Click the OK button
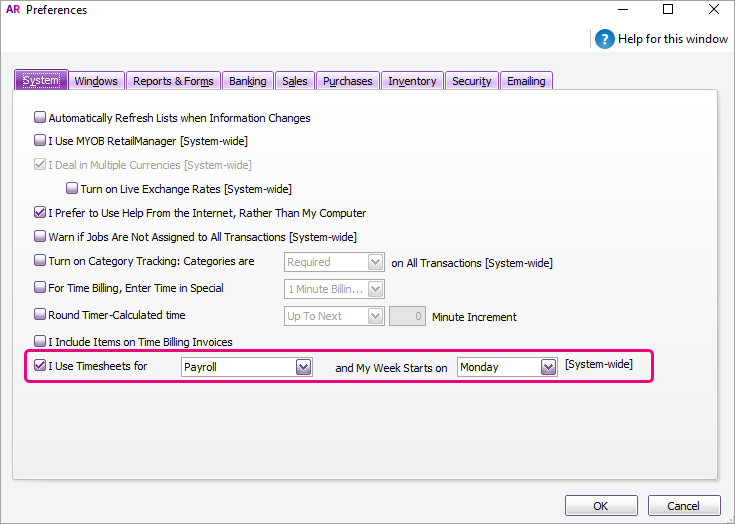Viewport: 735px width, 524px height. 600,506
